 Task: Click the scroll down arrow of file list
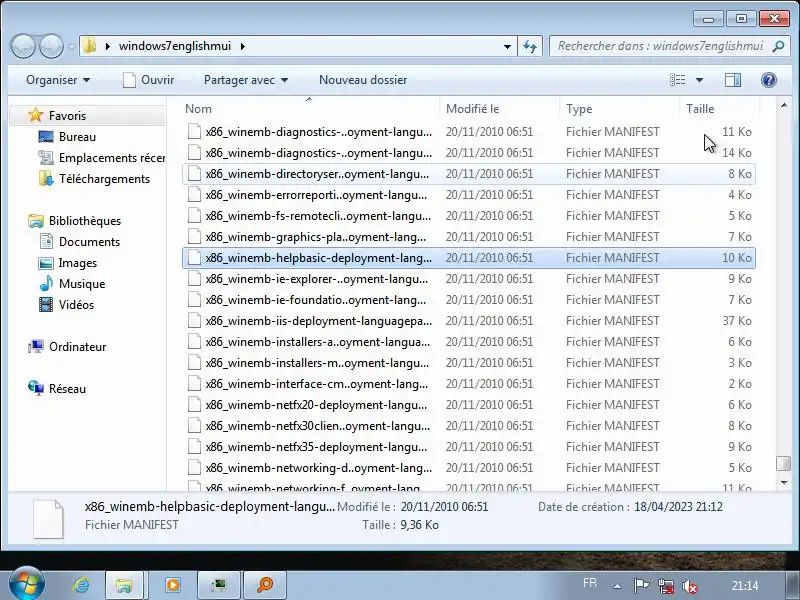click(x=784, y=482)
